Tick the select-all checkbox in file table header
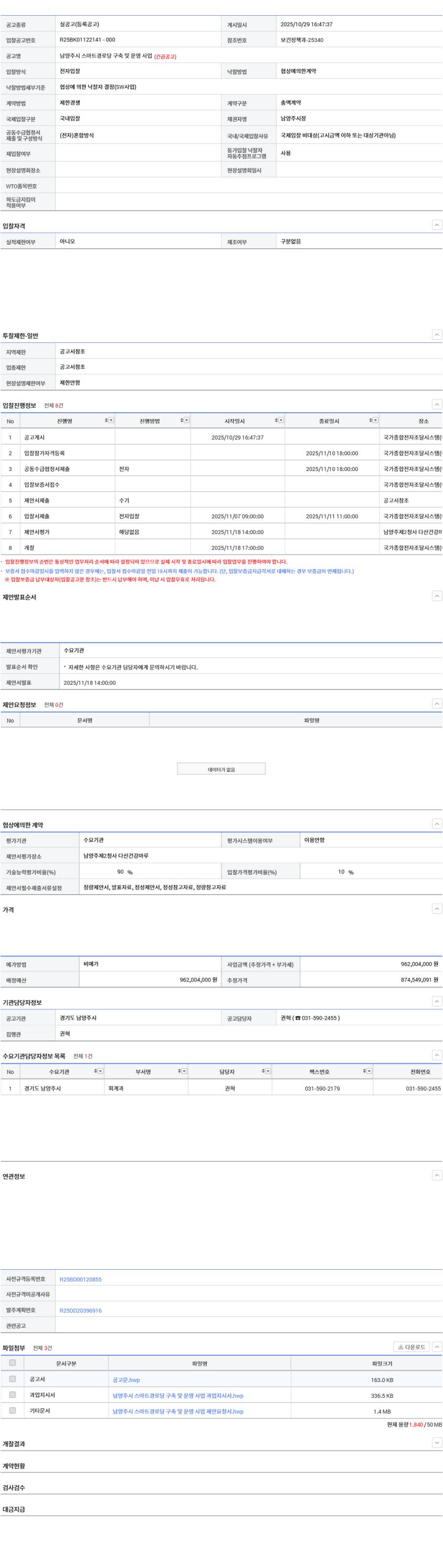 [12, 1363]
